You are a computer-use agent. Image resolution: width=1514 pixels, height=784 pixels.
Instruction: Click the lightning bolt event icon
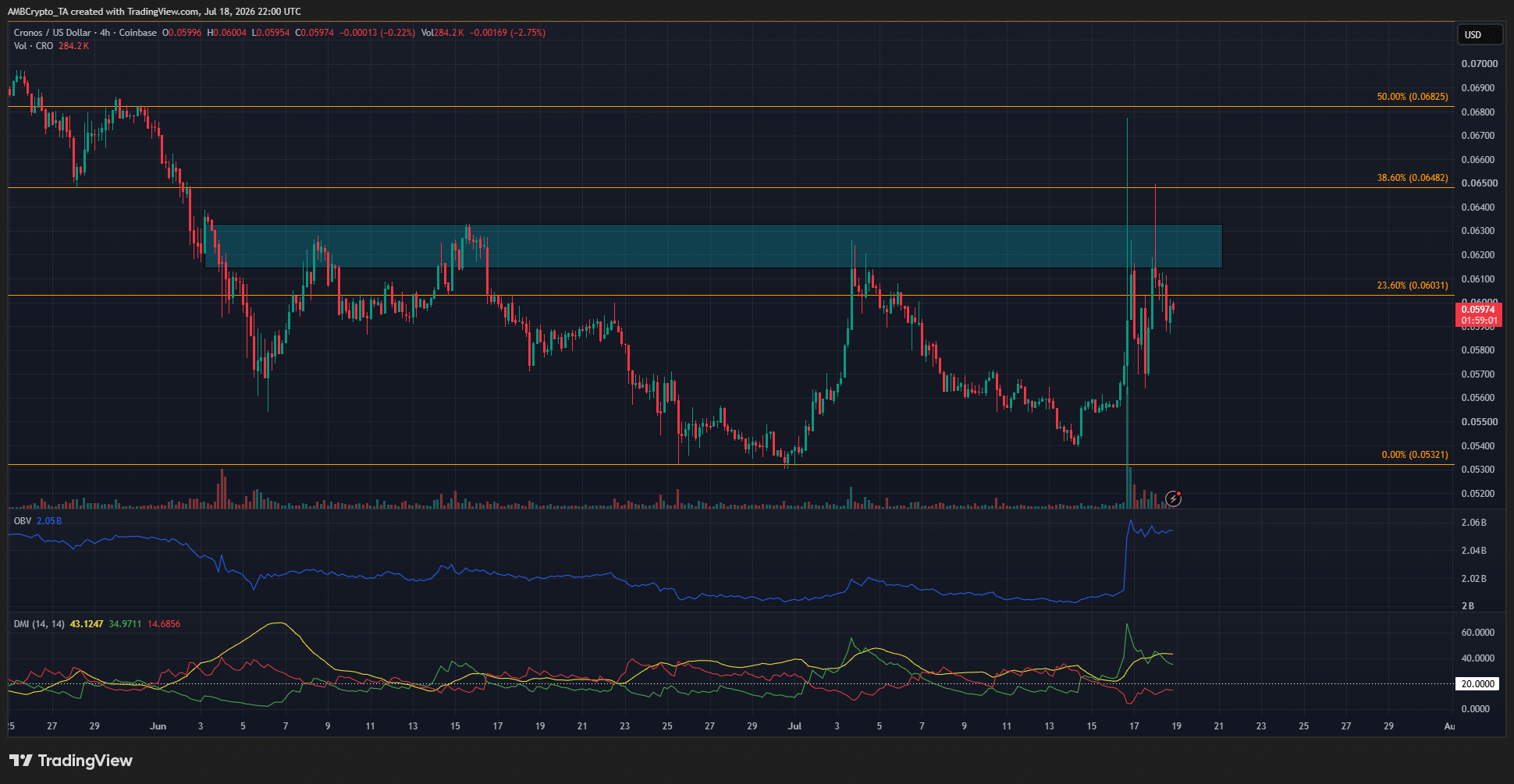coord(1173,498)
